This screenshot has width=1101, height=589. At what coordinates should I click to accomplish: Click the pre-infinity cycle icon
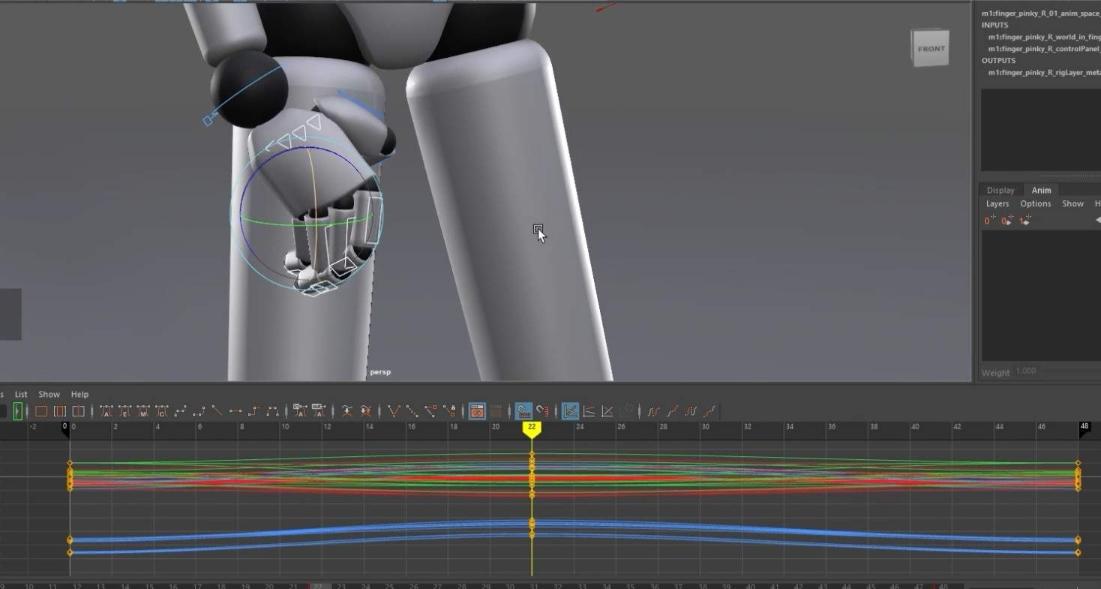point(653,411)
